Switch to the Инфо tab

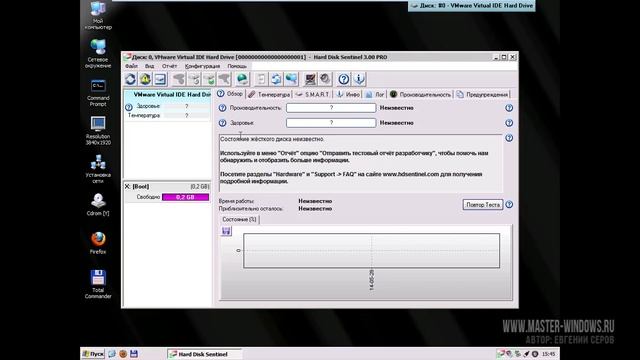tap(348, 94)
